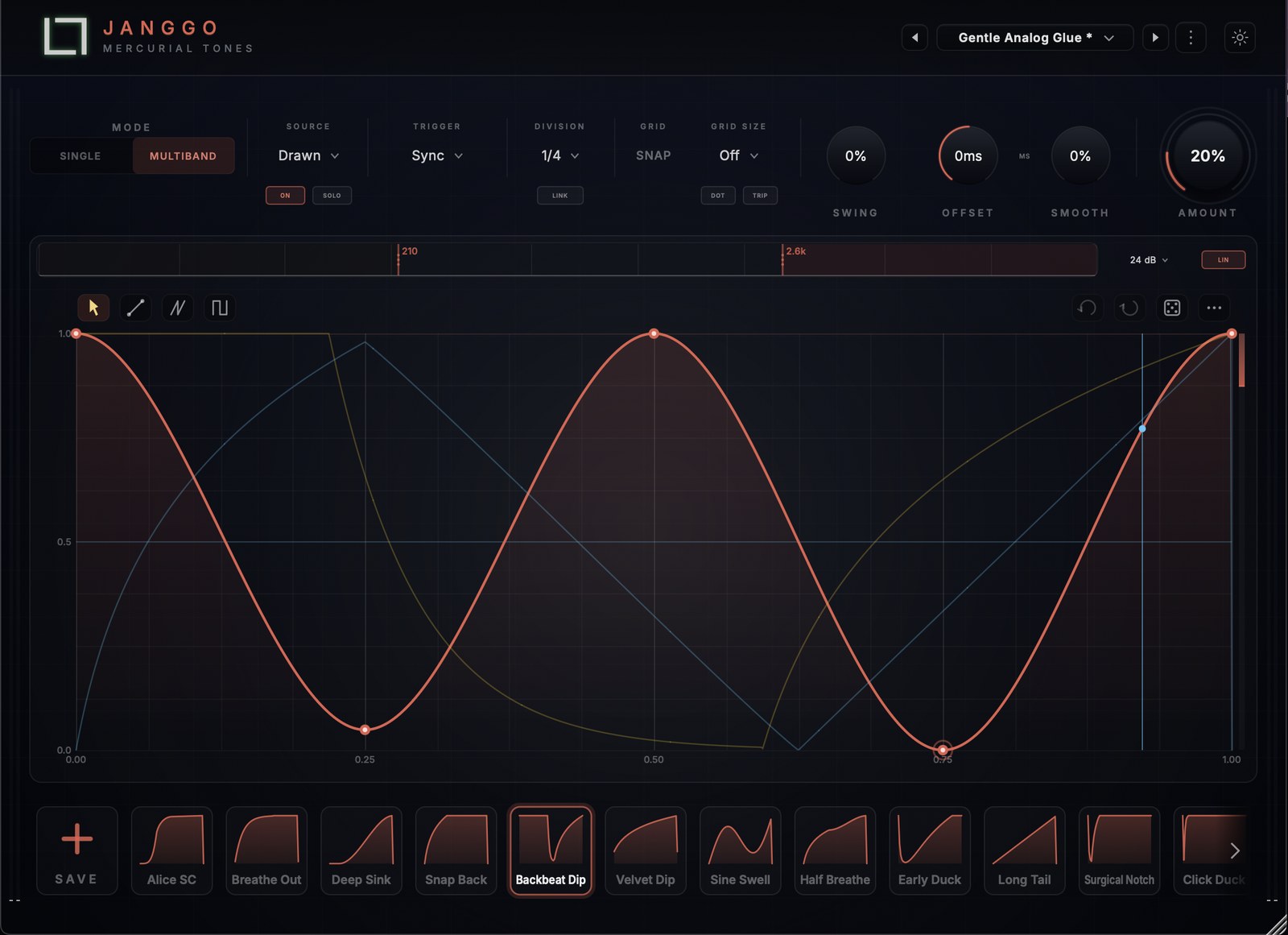Open the 24 dB slope dropdown
The height and width of the screenshot is (935, 1288).
click(x=1149, y=260)
